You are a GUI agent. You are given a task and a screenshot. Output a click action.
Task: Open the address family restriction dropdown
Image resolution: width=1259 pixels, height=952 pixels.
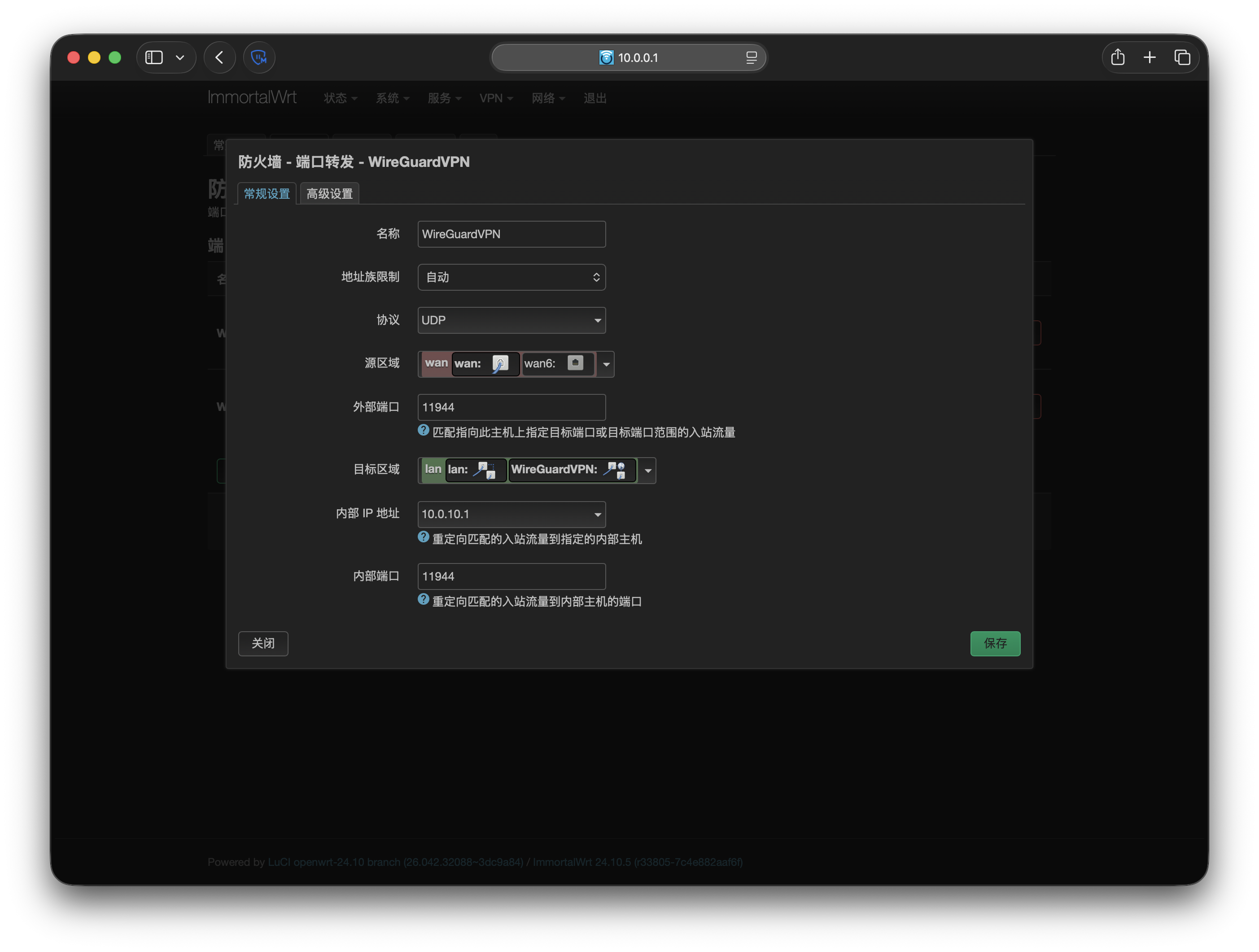(511, 277)
